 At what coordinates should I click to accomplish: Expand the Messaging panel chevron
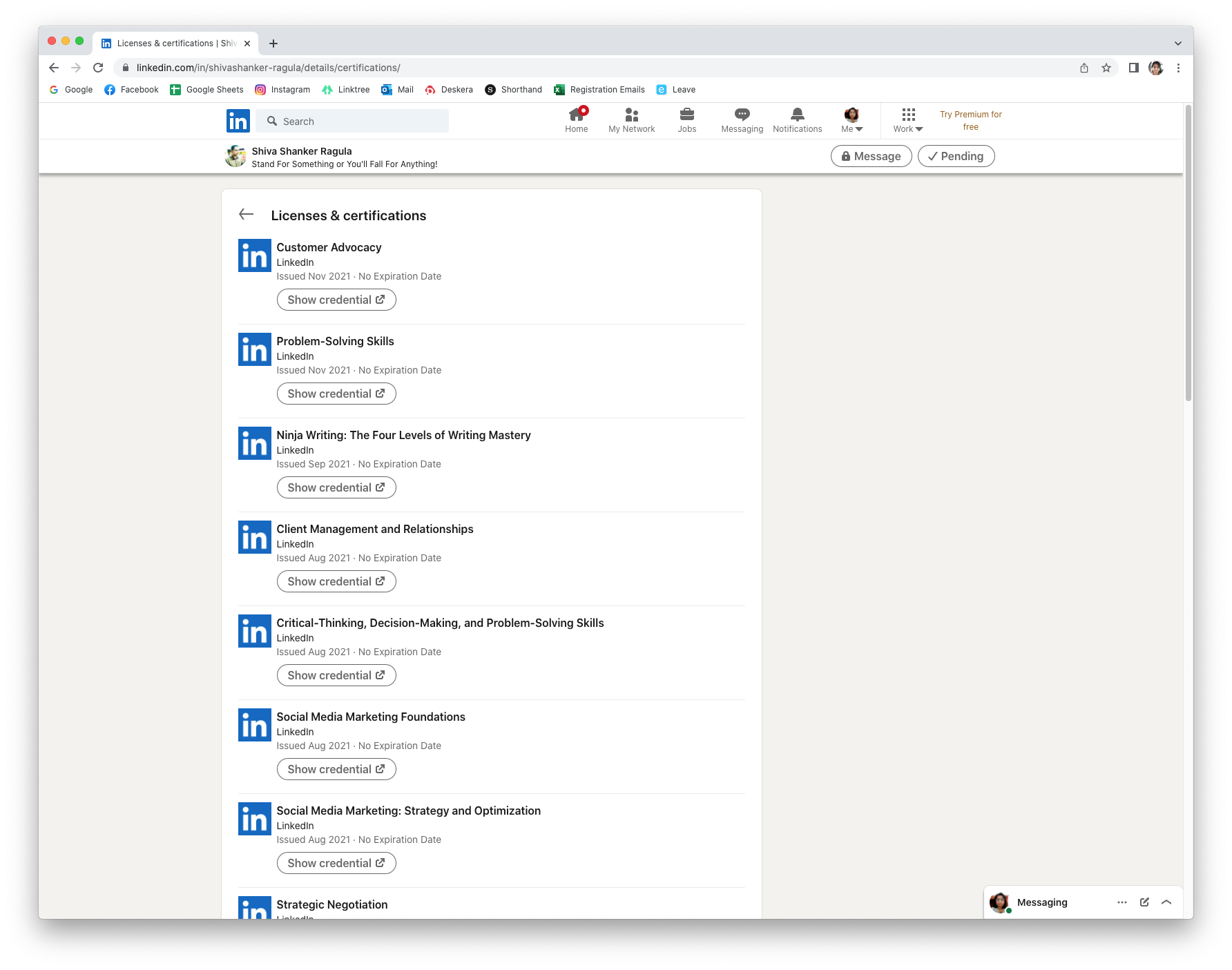click(x=1166, y=902)
